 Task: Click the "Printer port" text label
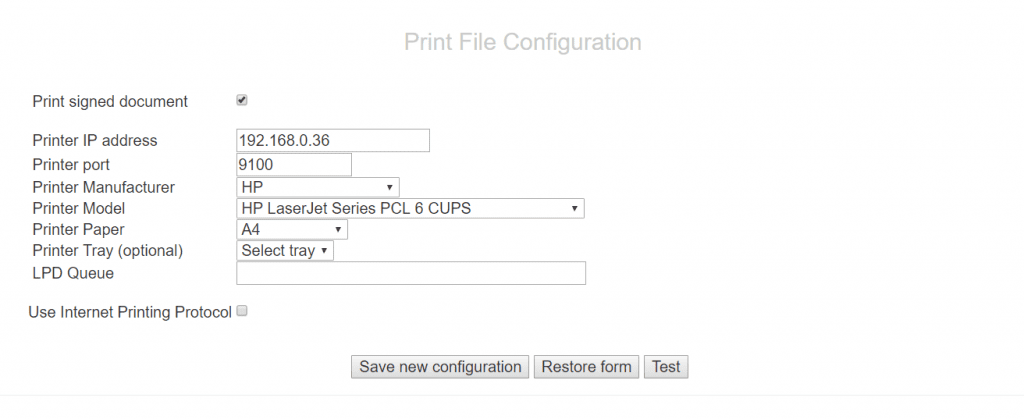click(71, 164)
